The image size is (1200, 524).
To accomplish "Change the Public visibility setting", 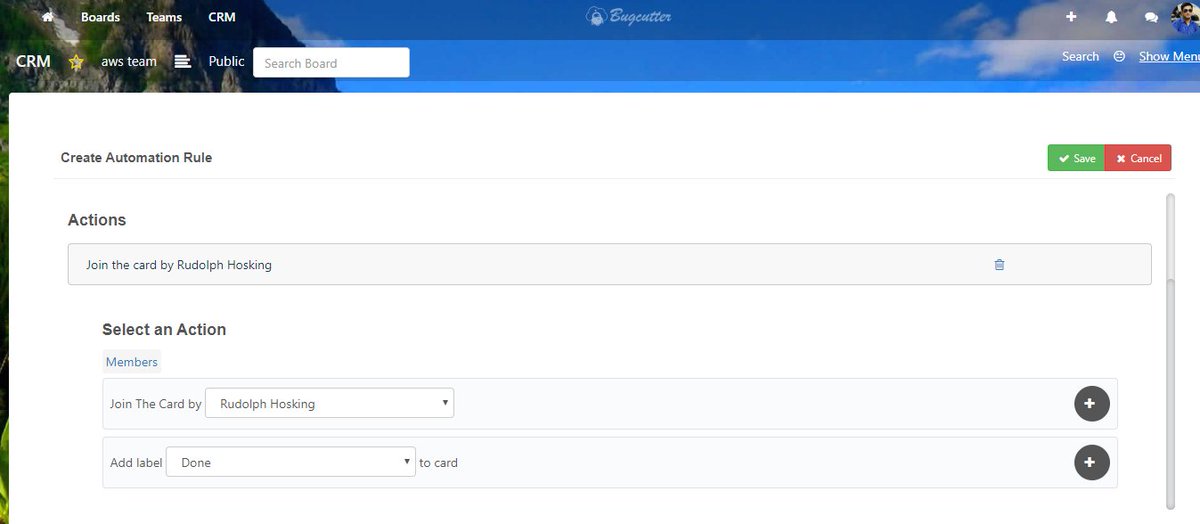I will 226,62.
